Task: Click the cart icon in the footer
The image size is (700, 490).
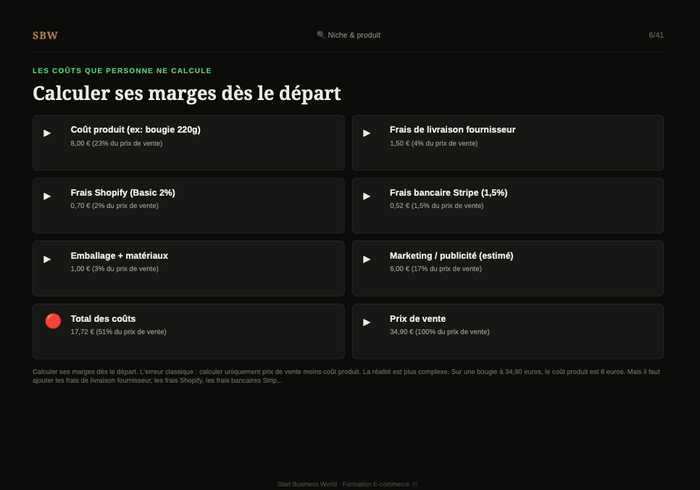Action: pyautogui.click(x=415, y=484)
